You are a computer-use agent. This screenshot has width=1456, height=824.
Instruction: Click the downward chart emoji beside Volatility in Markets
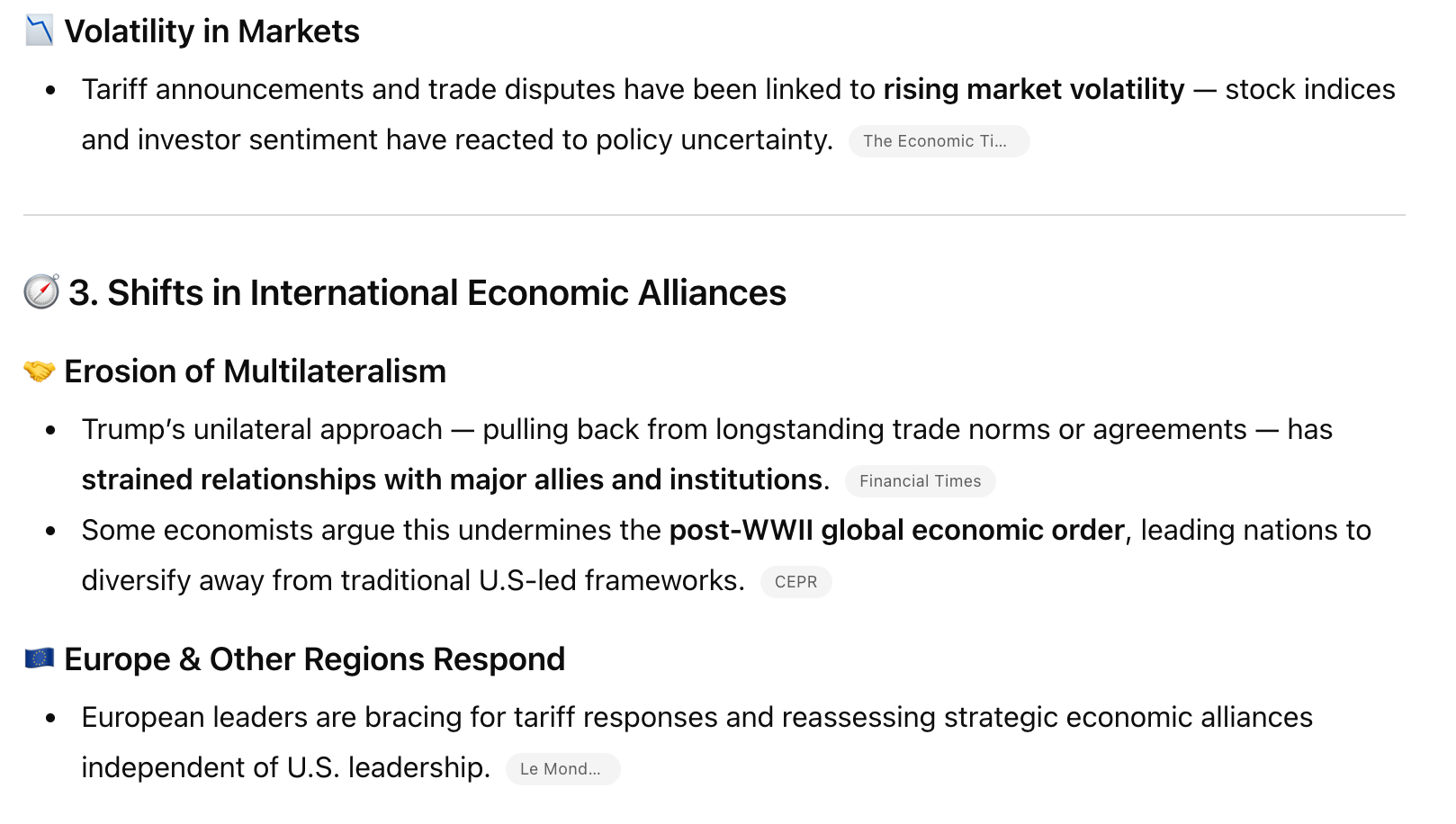[x=39, y=31]
